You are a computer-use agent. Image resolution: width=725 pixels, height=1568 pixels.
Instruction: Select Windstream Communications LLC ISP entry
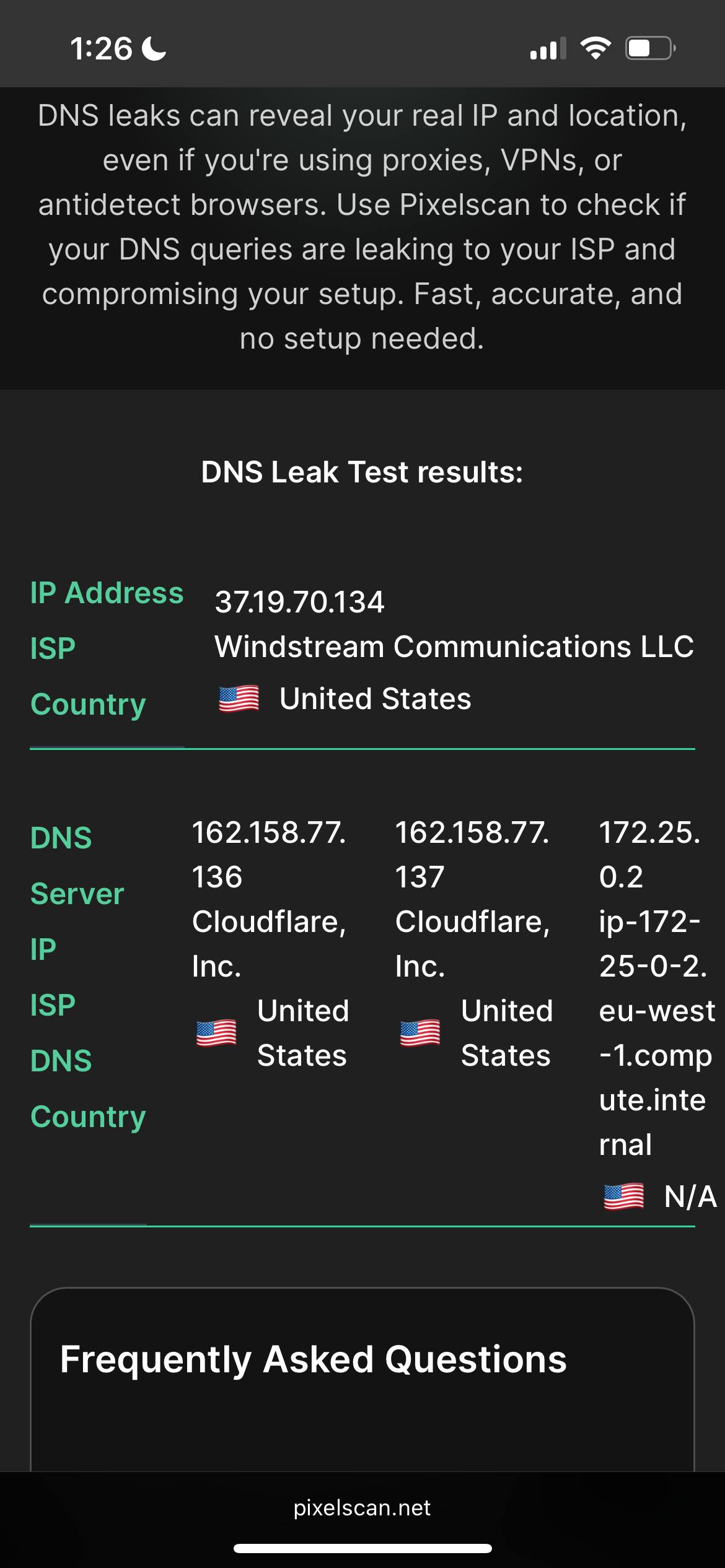[454, 647]
